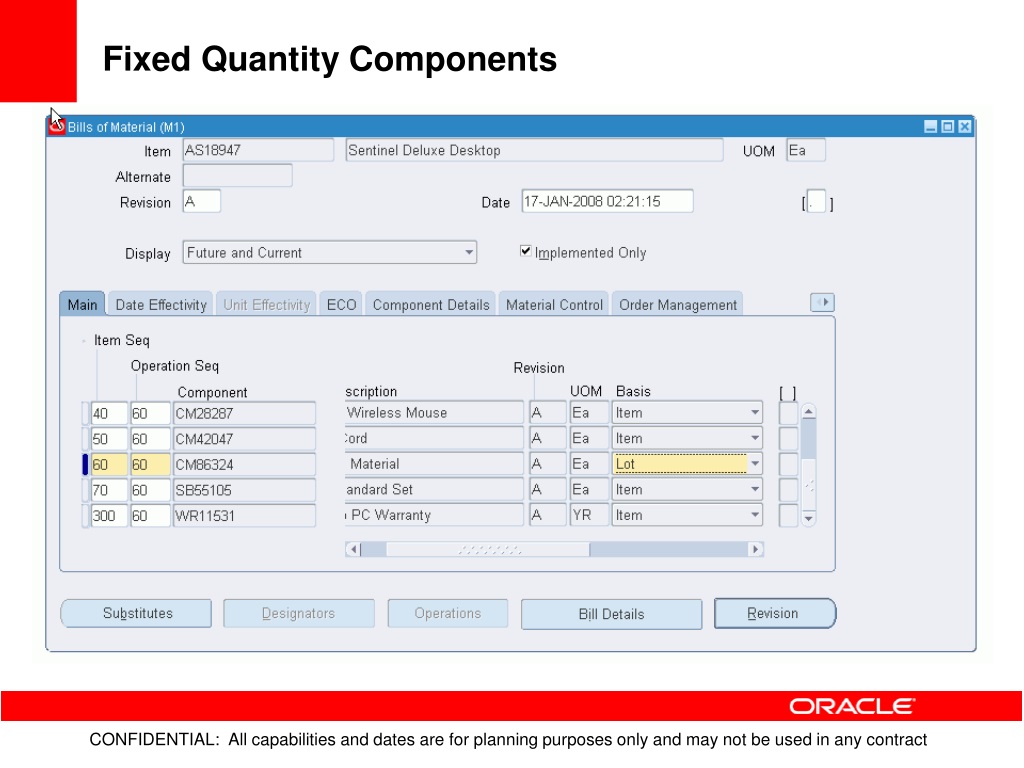Maximize the Bills of Material window

(948, 127)
